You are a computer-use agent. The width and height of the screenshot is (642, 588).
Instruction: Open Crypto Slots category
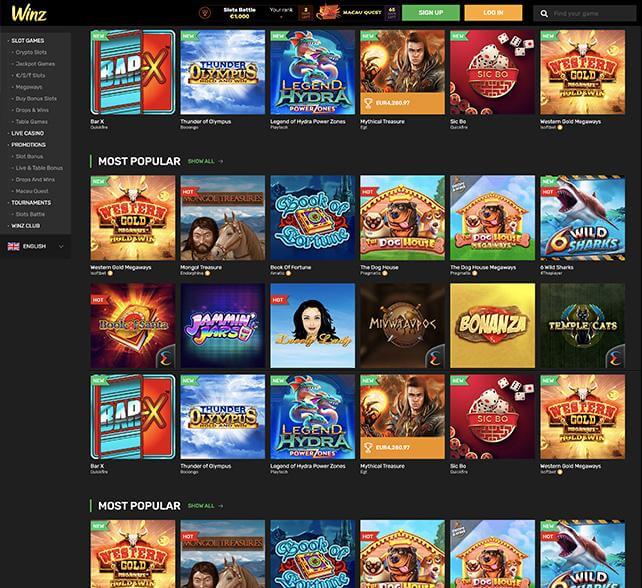(x=31, y=52)
